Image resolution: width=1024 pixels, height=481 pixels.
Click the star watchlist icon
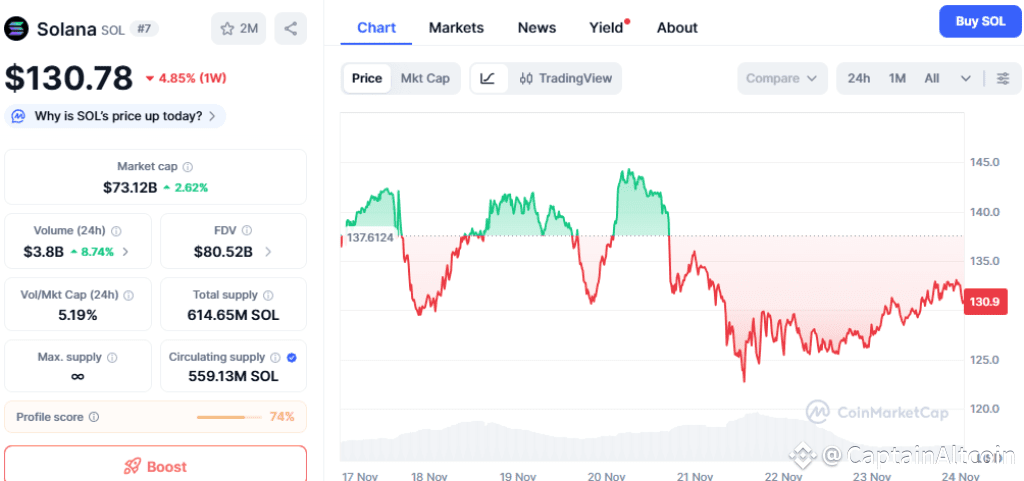[x=227, y=29]
